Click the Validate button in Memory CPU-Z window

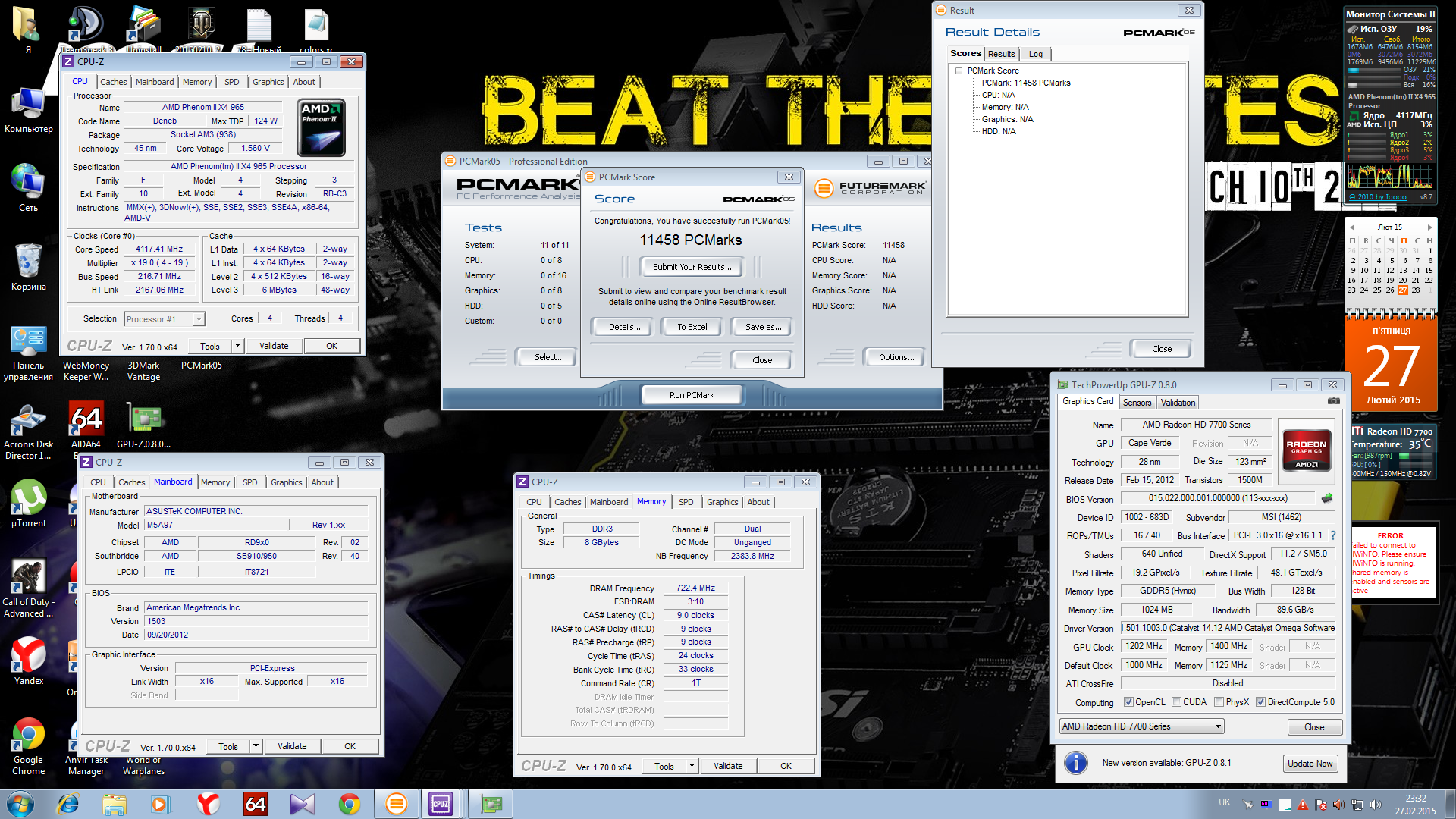coord(728,766)
